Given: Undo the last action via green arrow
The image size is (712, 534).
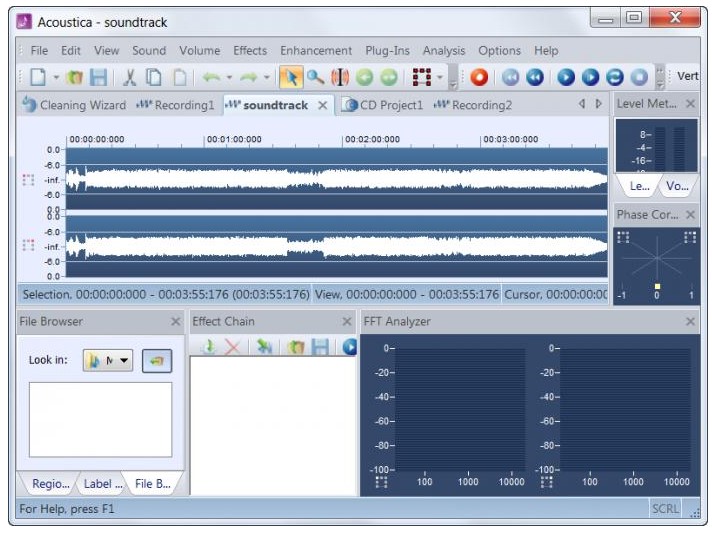Looking at the screenshot, I should [212, 77].
